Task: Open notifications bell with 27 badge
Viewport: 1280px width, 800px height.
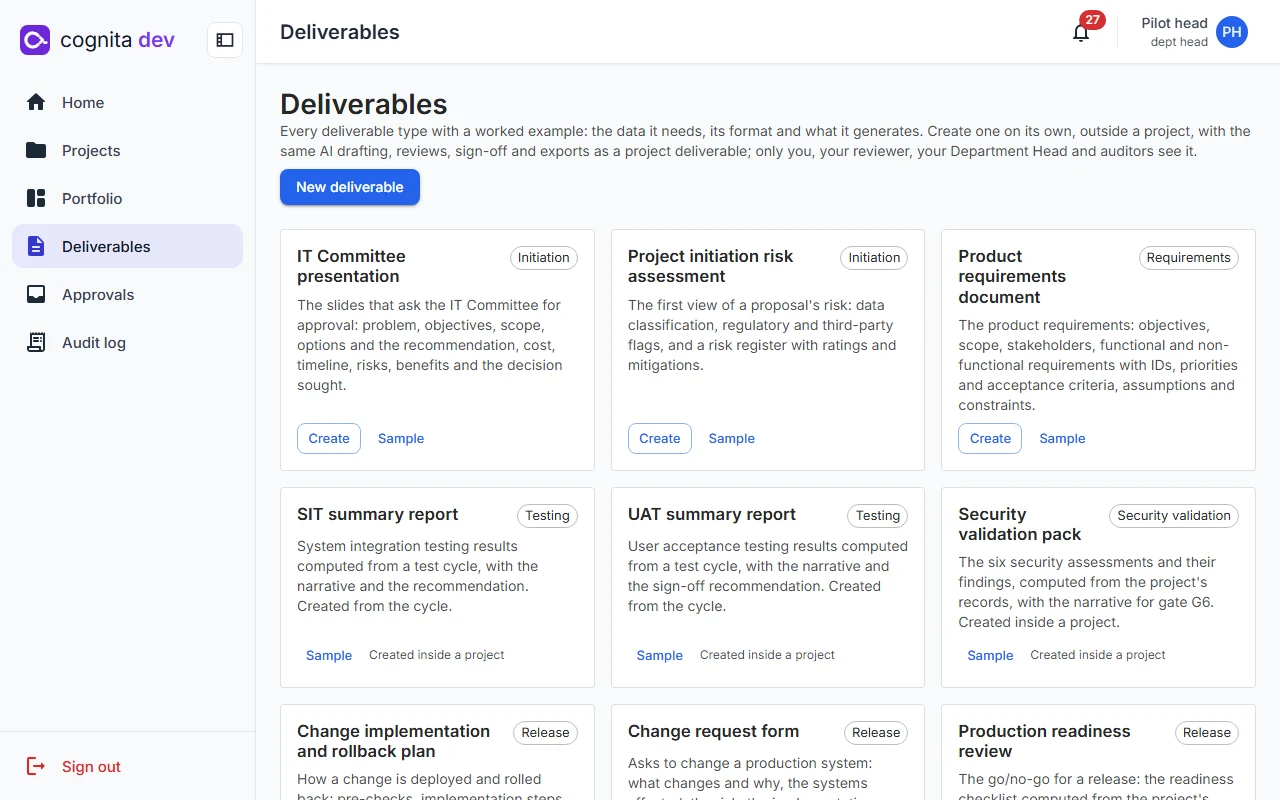Action: tap(1081, 33)
